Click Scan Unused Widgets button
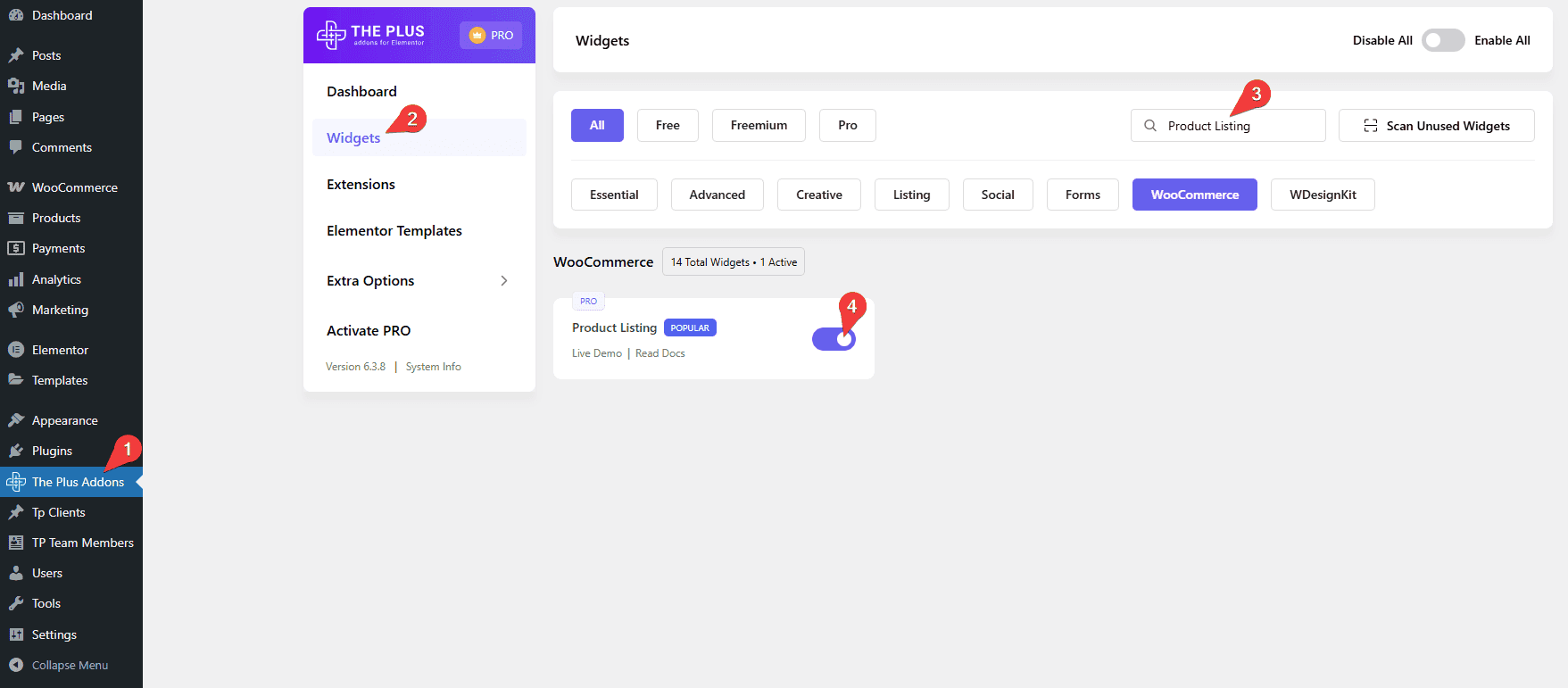This screenshot has width=1568, height=688. click(x=1437, y=126)
